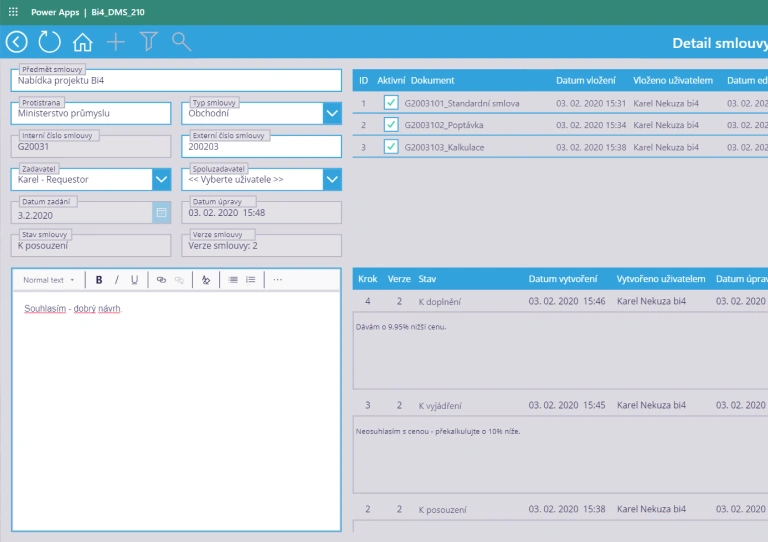The width and height of the screenshot is (768, 542).
Task: Toggle bold in the text editor
Action: pos(99,280)
